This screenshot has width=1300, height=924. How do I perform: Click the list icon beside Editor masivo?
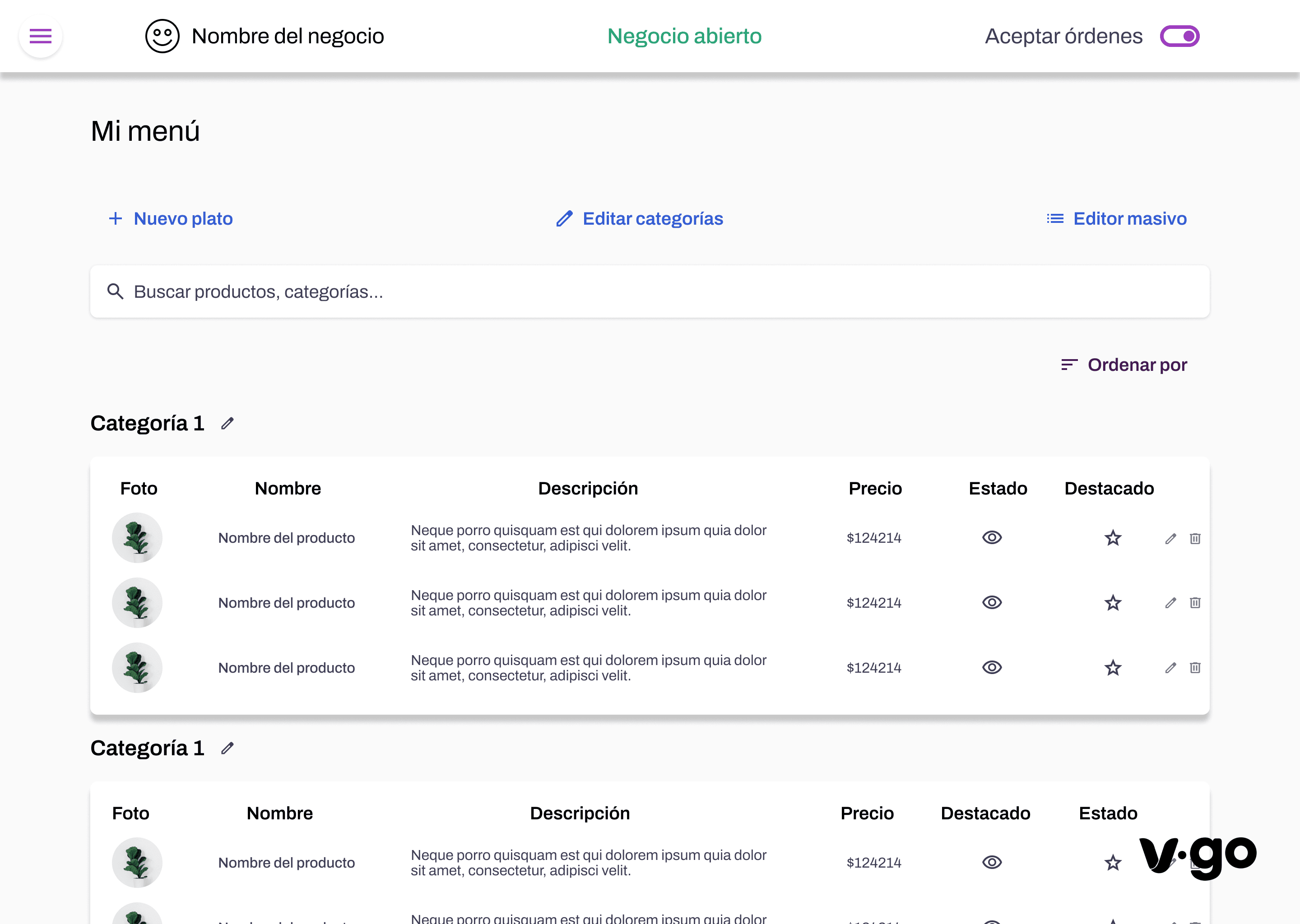point(1055,218)
